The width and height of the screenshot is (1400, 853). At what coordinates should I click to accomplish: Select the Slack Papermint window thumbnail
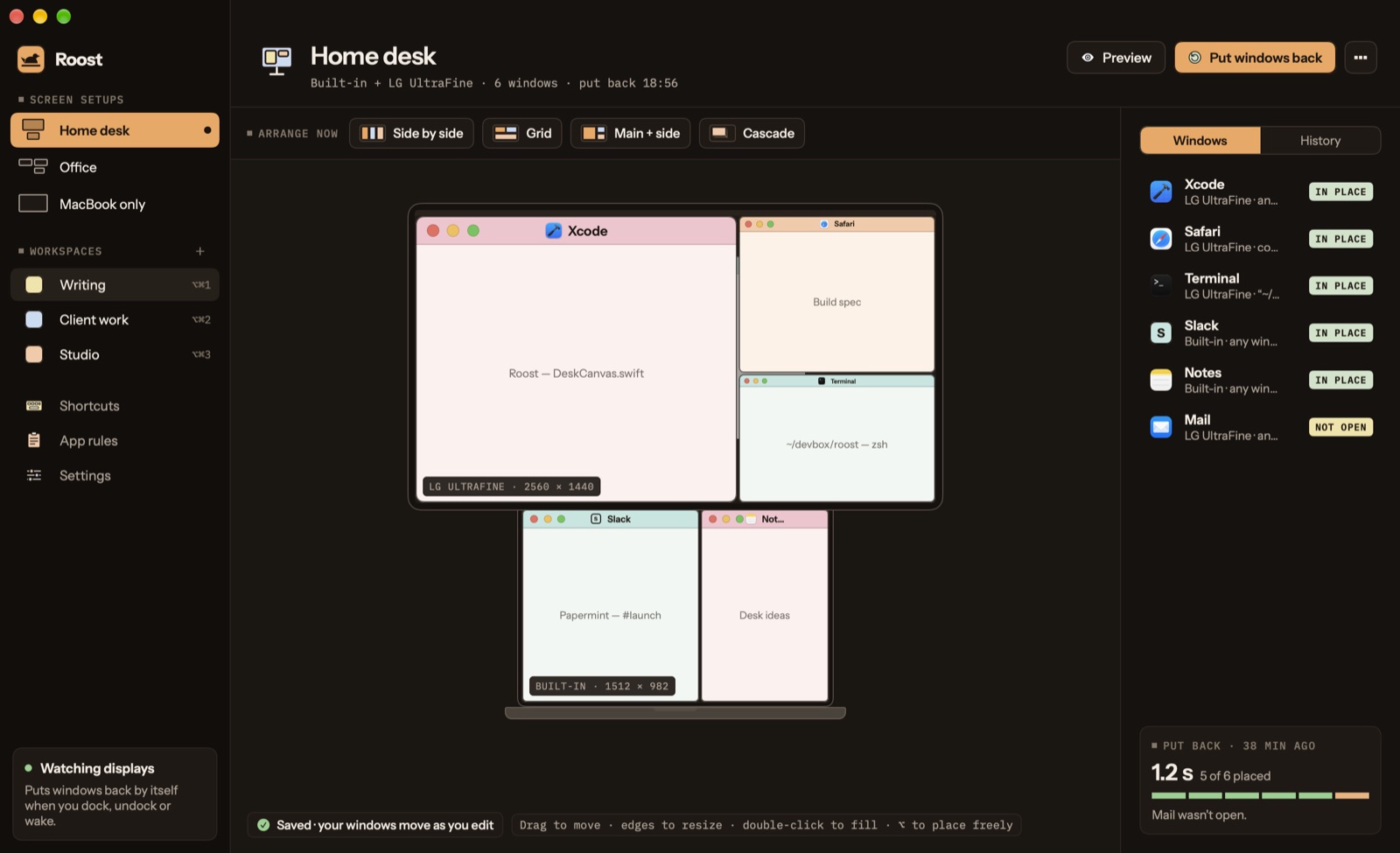coord(611,605)
